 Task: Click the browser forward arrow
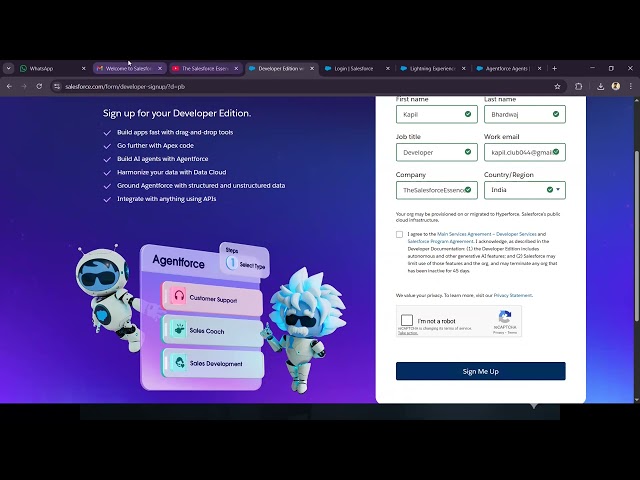(x=24, y=87)
